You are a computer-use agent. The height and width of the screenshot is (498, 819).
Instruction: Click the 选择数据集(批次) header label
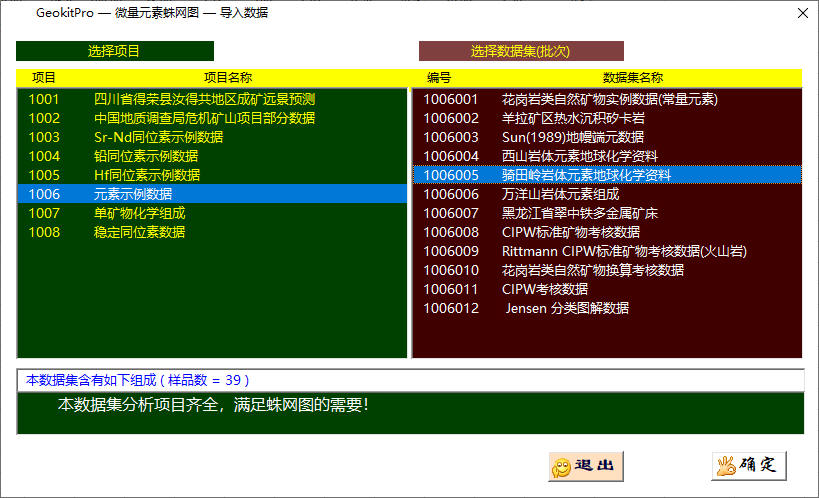click(x=520, y=51)
